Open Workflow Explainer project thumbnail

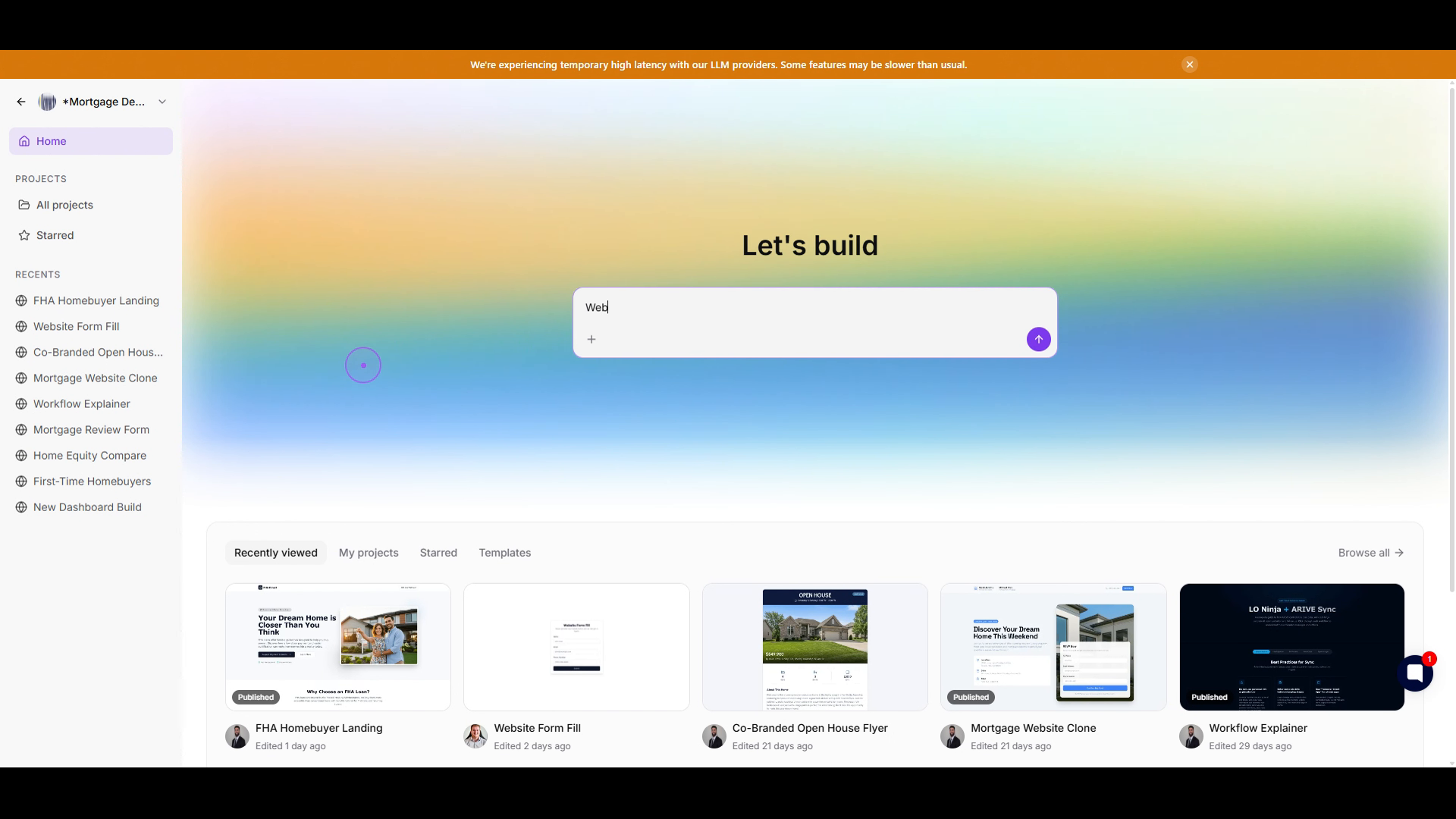coord(1292,647)
